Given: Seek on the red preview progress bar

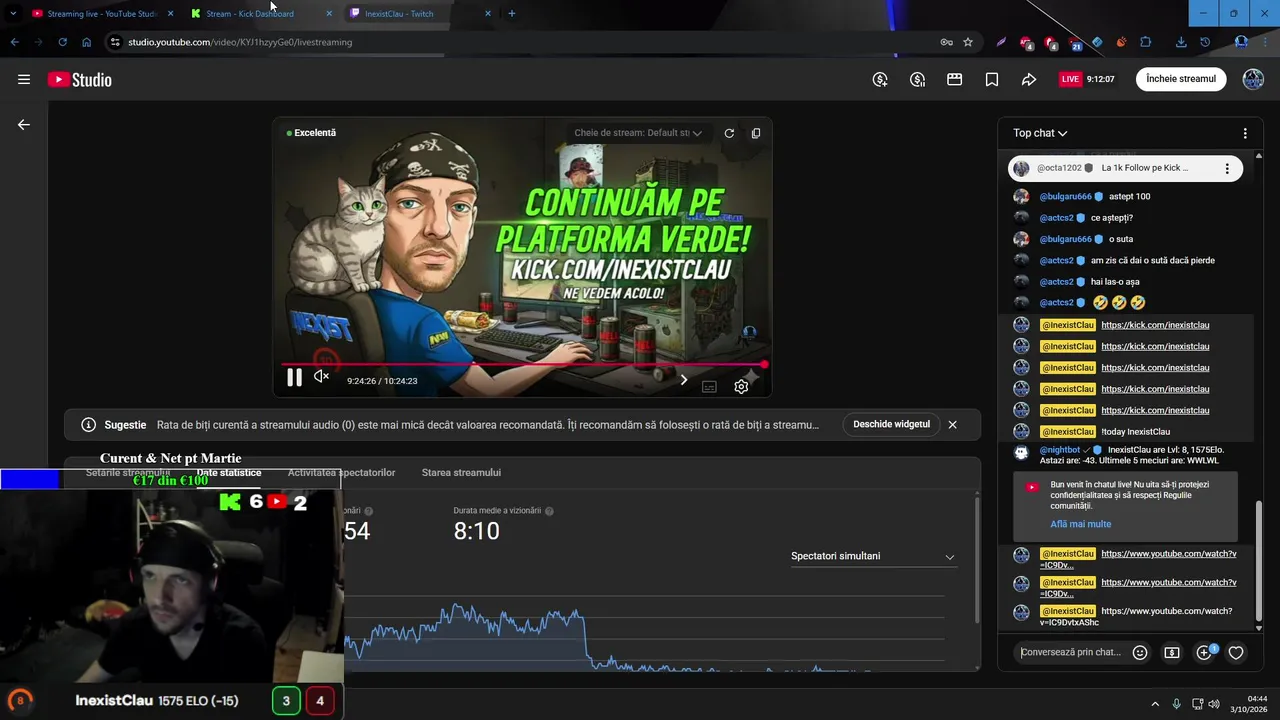Looking at the screenshot, I should (x=522, y=365).
